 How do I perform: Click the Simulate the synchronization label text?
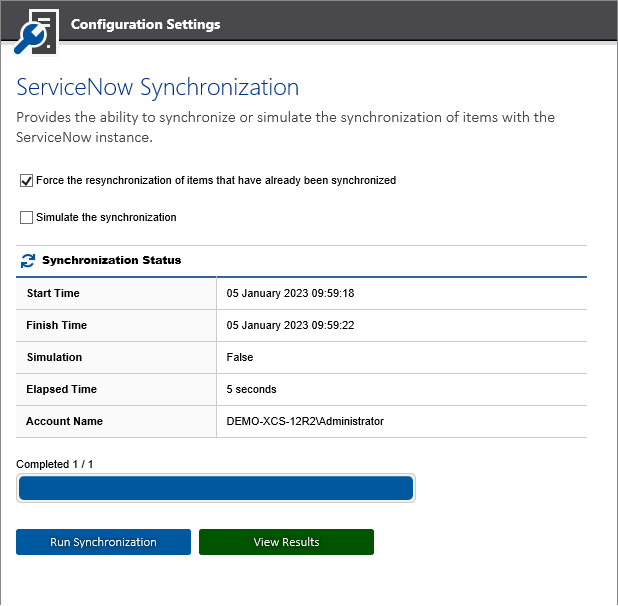pos(106,217)
